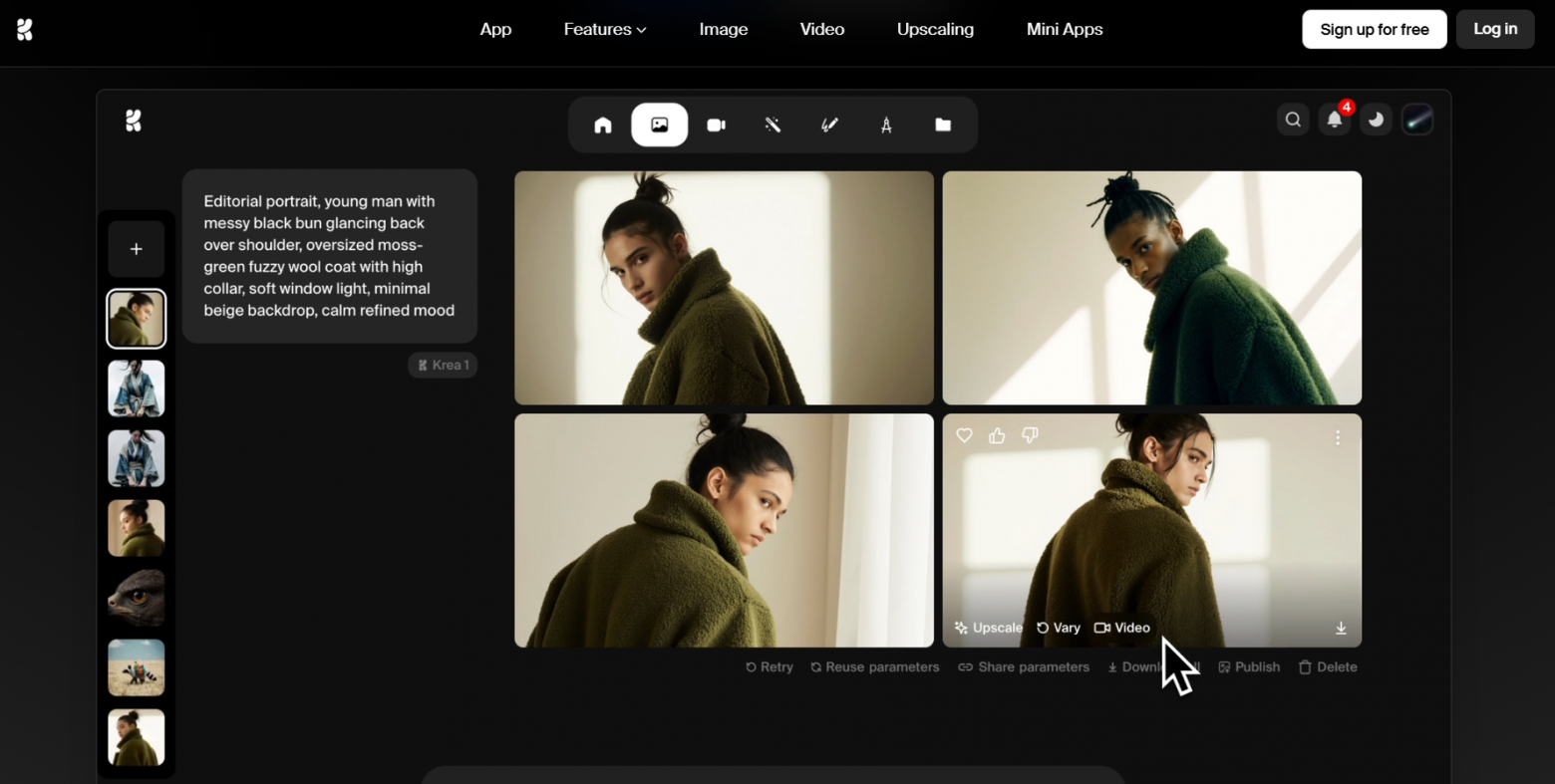Open three-dot menu on hovered image

[x=1338, y=437]
